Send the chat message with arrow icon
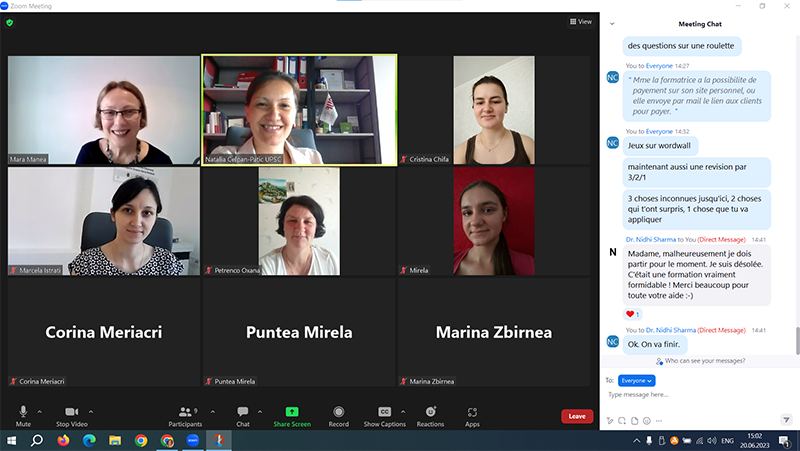This screenshot has height=451, width=800. (x=787, y=420)
